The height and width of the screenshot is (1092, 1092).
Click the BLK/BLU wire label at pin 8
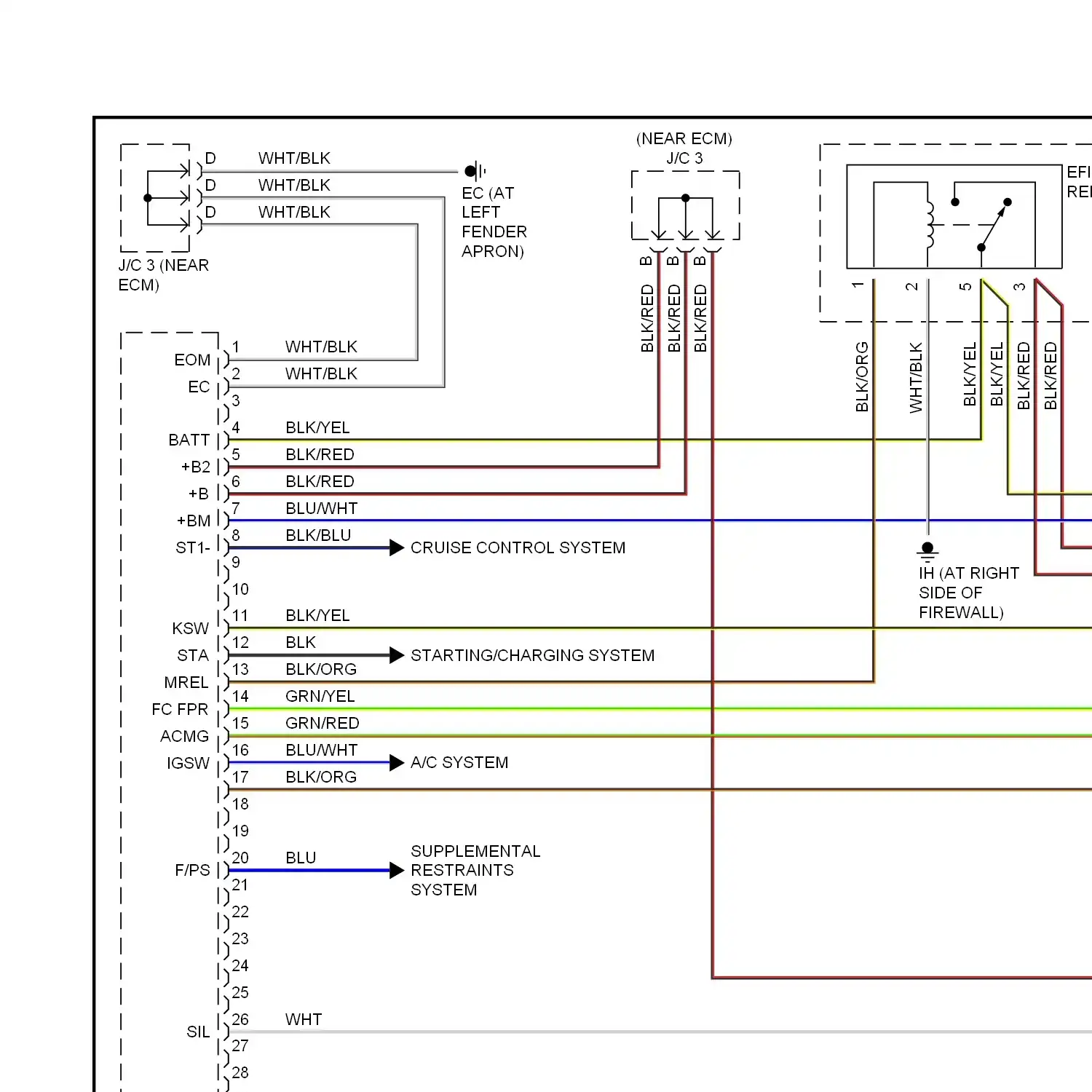(318, 535)
